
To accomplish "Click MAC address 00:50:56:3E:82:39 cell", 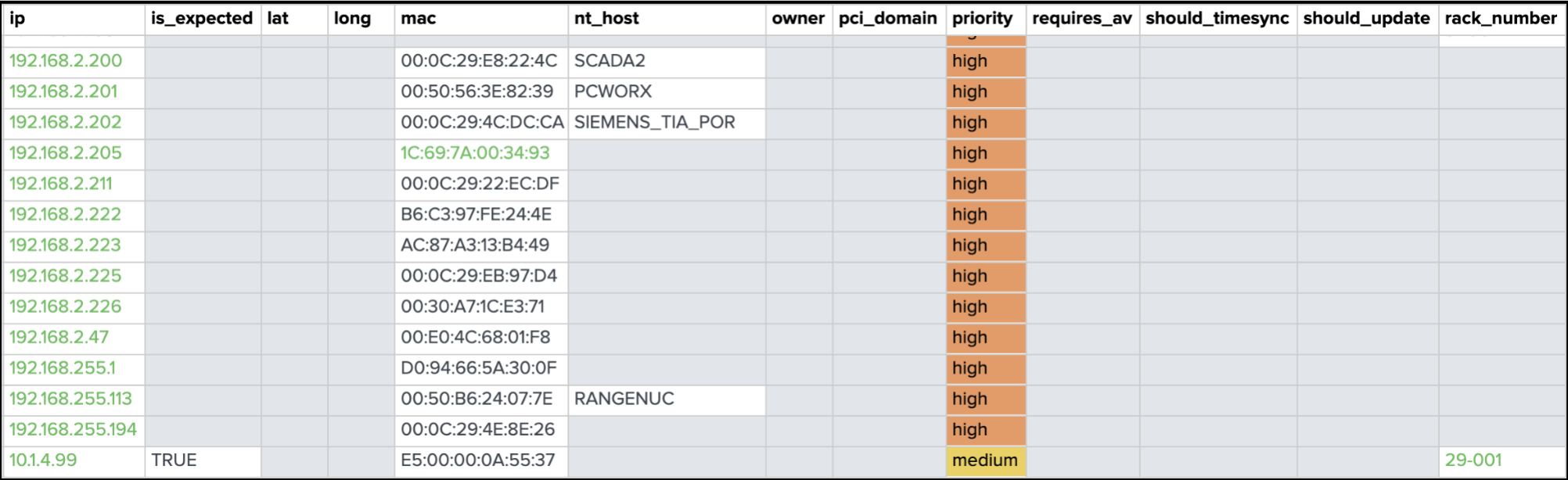I will [477, 91].
